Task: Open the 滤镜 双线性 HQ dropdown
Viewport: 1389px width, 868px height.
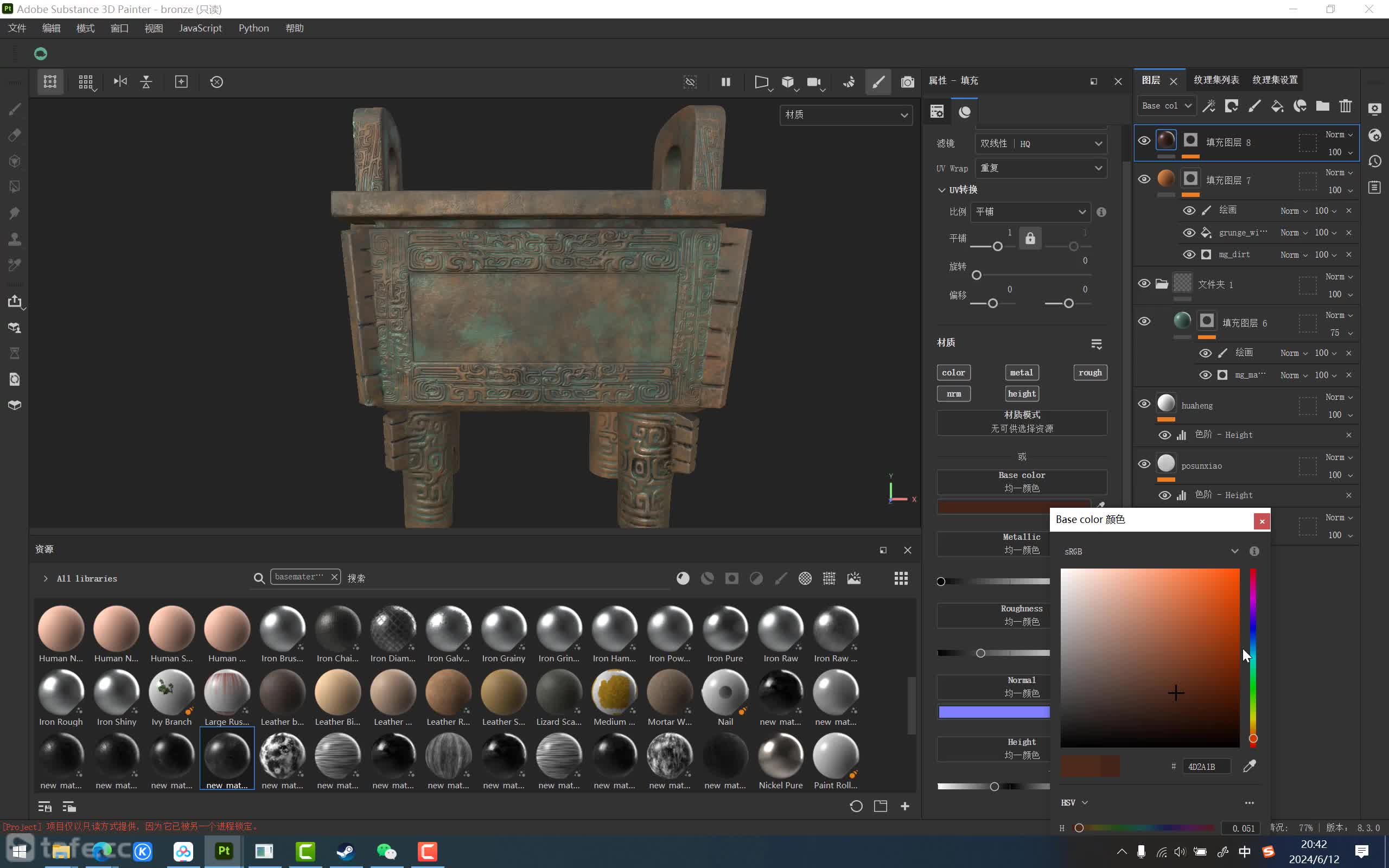Action: pos(1041,144)
